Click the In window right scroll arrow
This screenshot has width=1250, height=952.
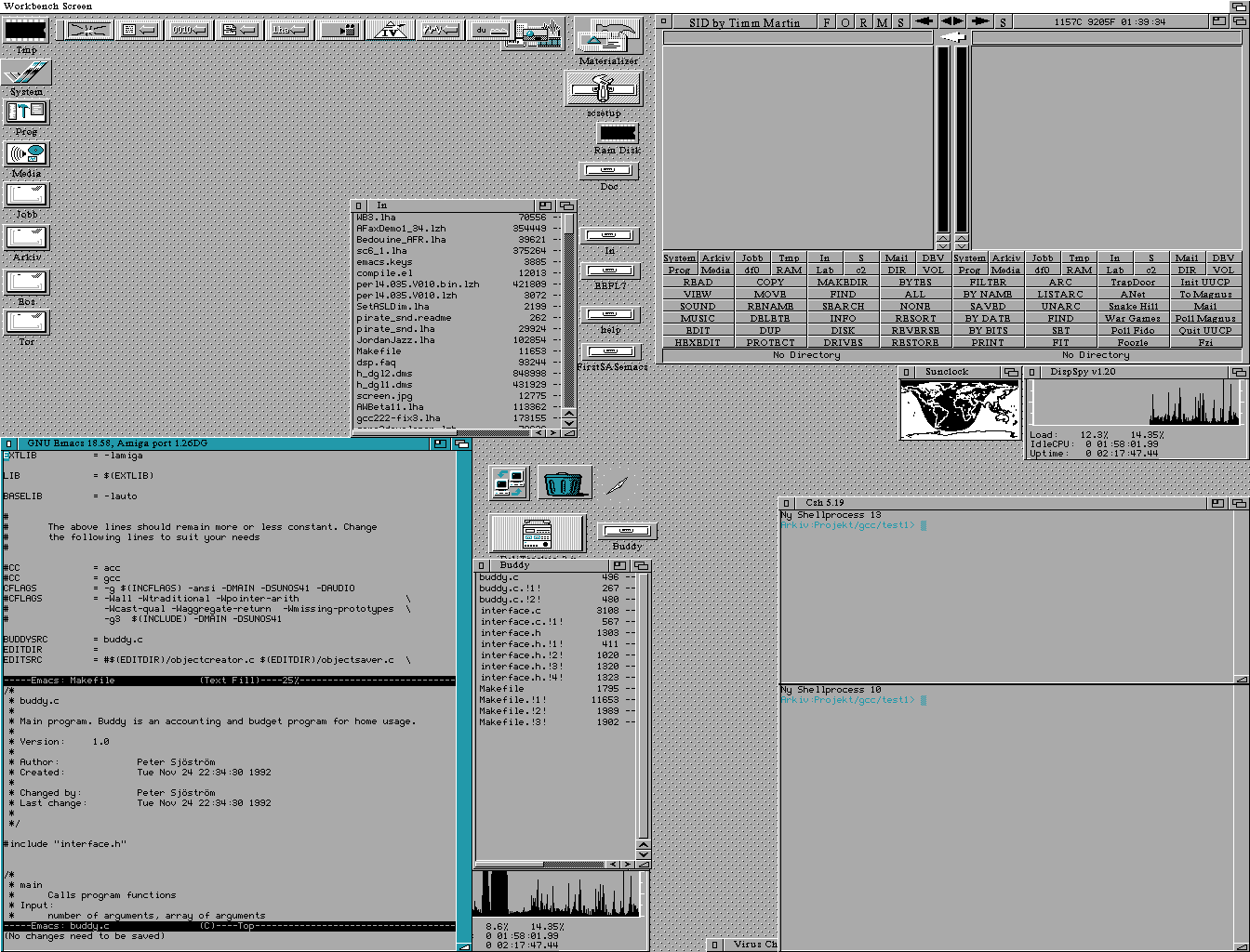(554, 432)
